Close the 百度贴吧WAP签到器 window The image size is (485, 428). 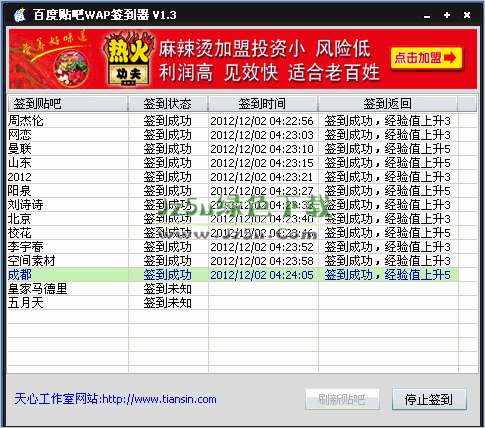467,15
